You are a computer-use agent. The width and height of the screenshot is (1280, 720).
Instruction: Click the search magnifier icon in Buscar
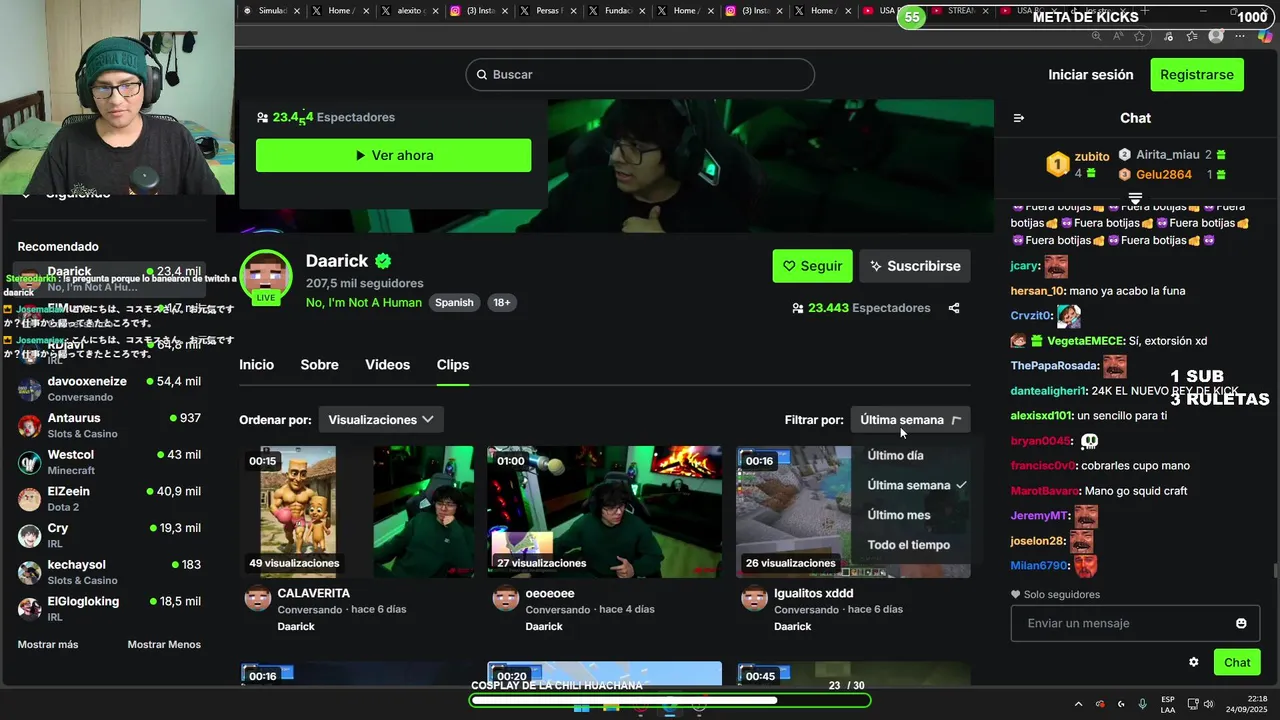(482, 75)
